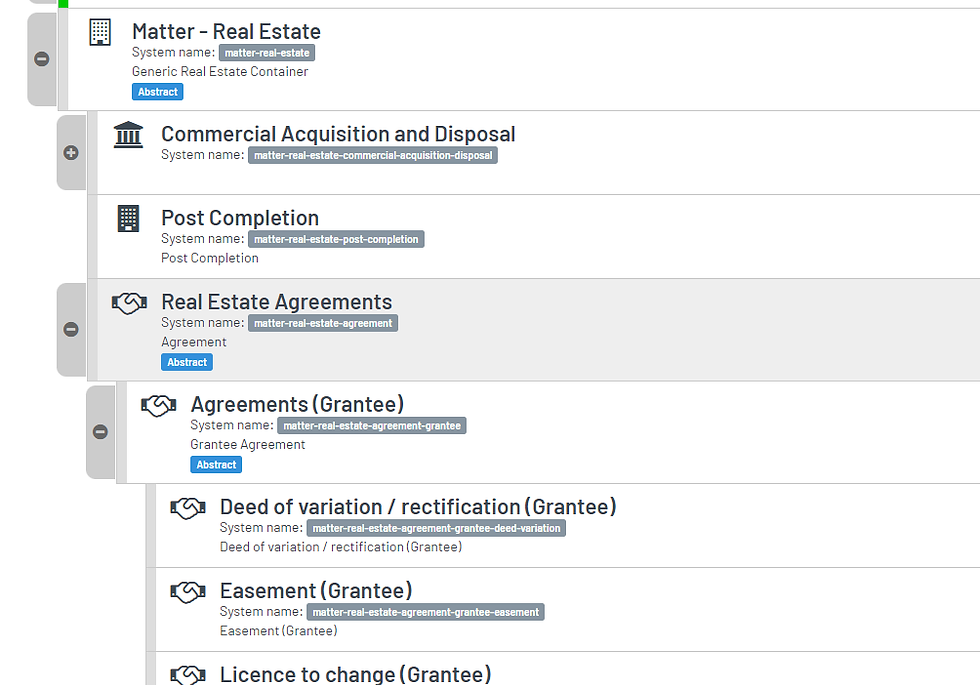Click the matter-real-estate-post-completion system name tag
980x685 pixels.
(x=338, y=239)
